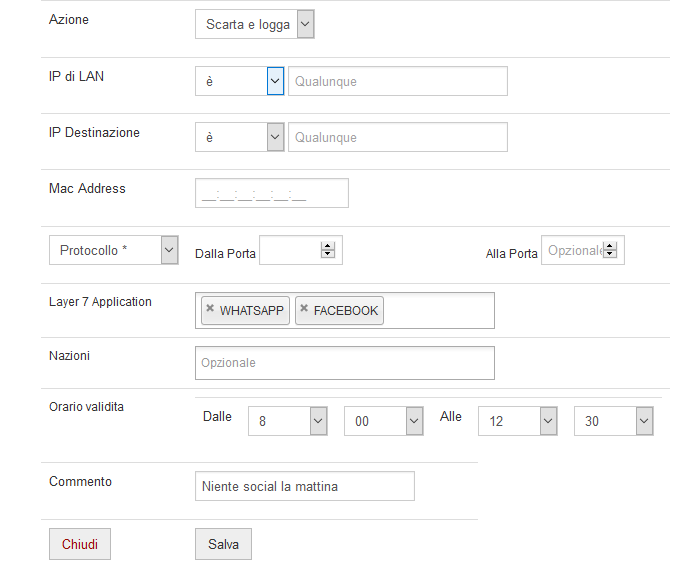Remove the WHATSAPP tag from Layer 7 Application
Image resolution: width=691 pixels, height=574 pixels.
tap(210, 308)
